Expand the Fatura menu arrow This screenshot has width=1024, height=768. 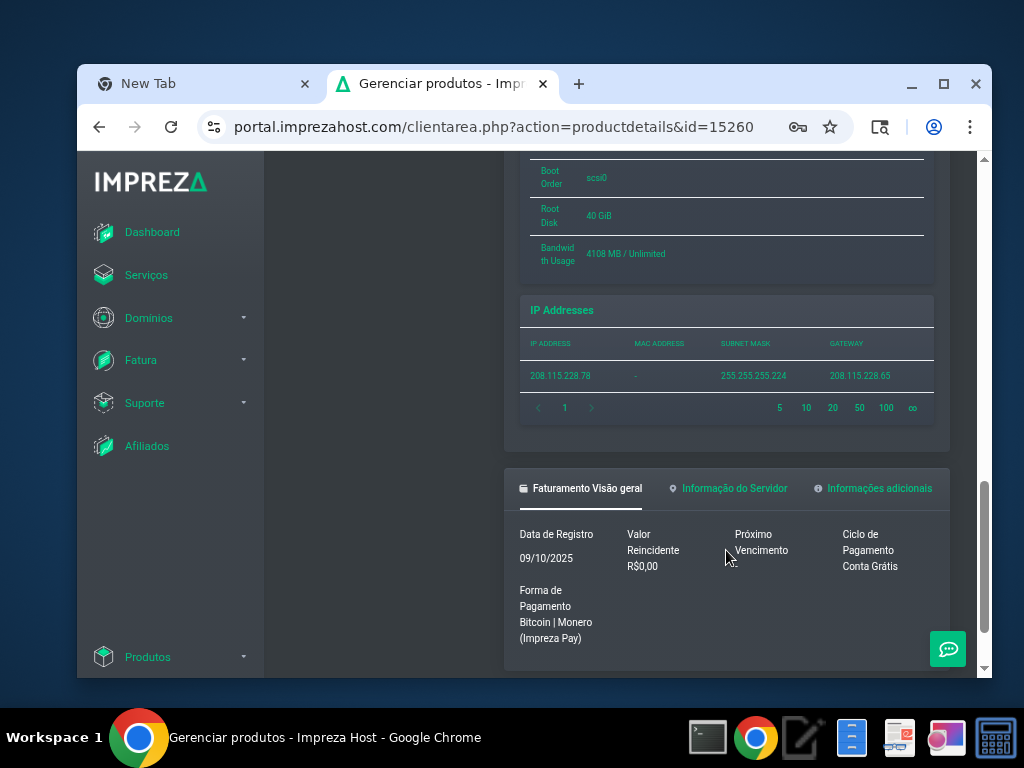[x=244, y=360]
